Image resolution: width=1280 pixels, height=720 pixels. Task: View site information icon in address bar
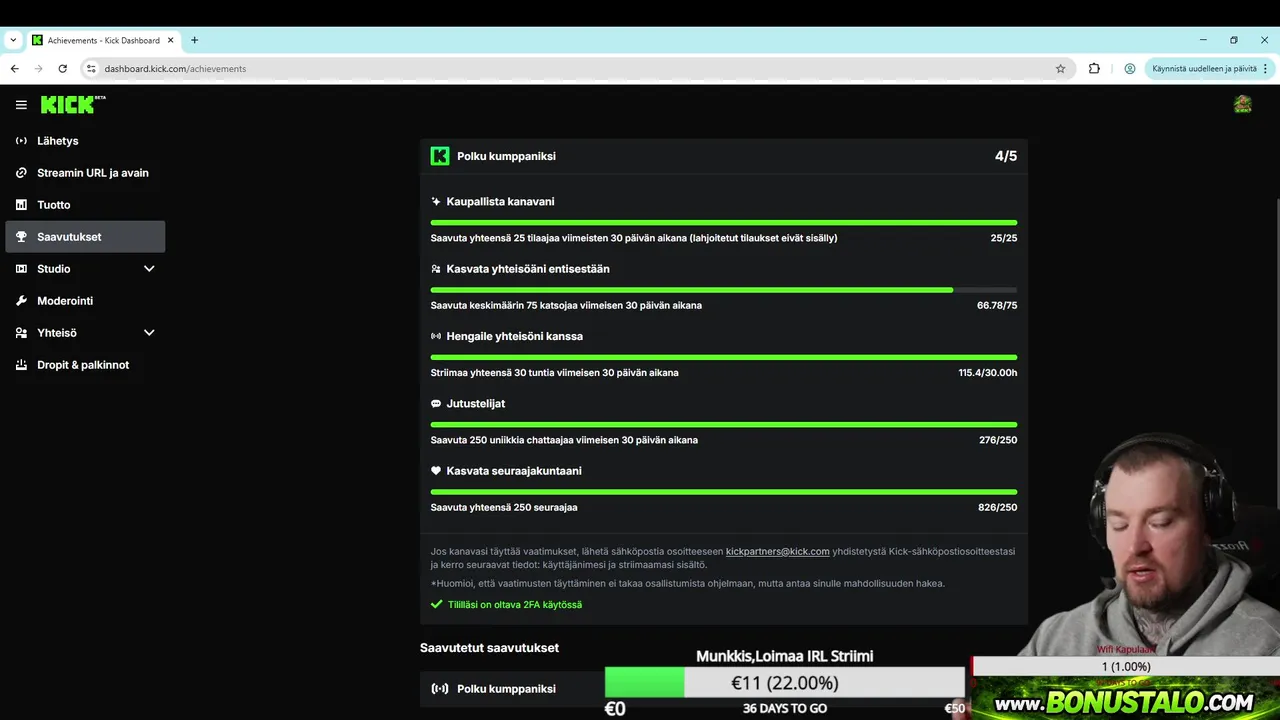[90, 69]
